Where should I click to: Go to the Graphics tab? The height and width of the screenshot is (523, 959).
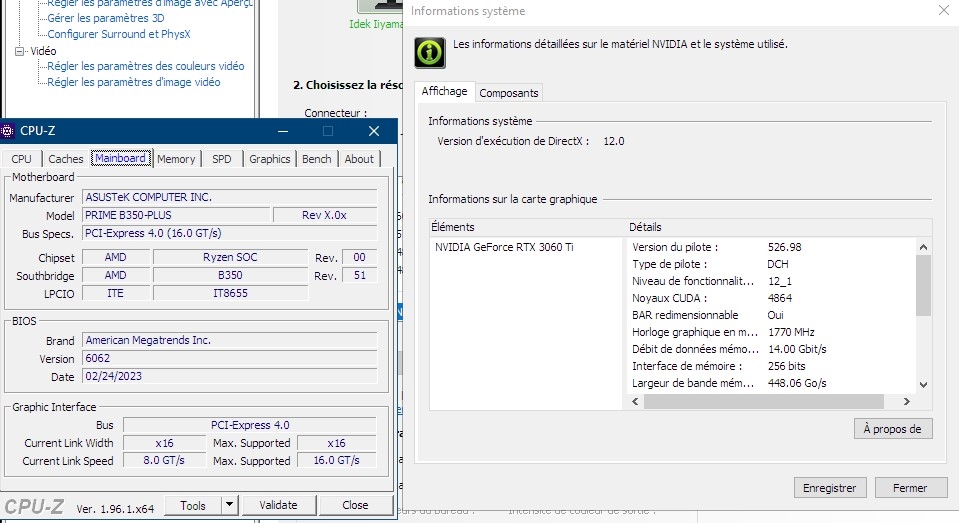(x=269, y=159)
